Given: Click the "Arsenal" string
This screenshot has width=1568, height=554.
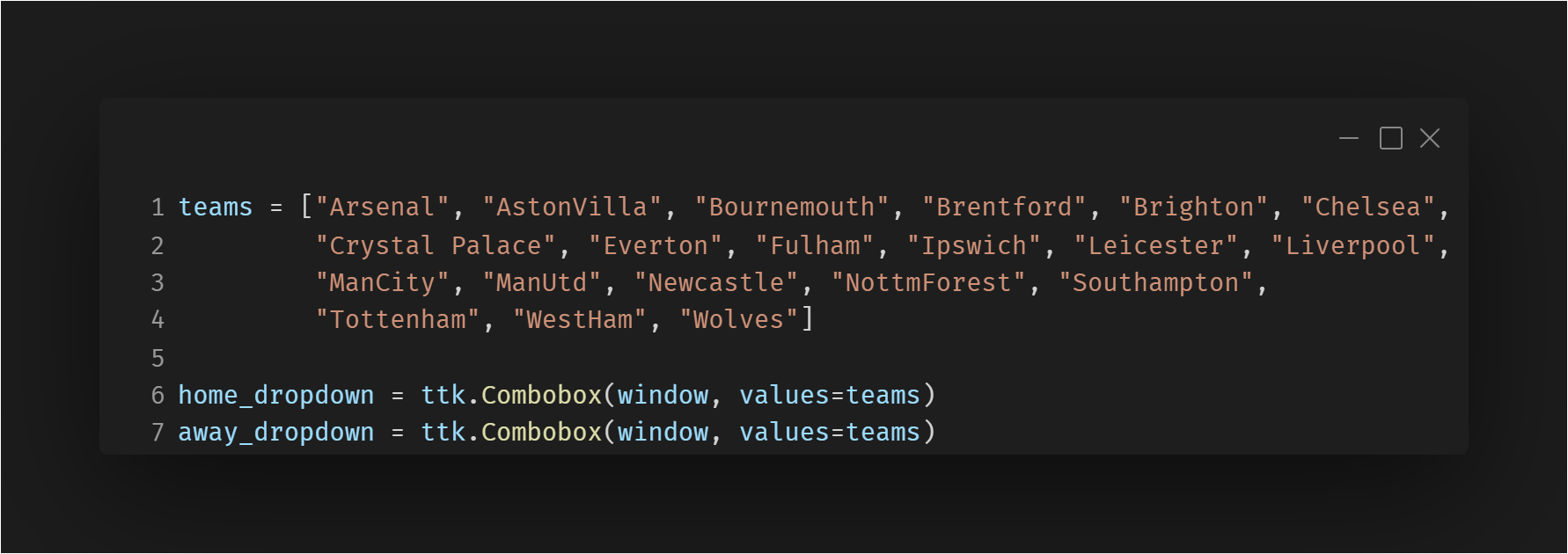Looking at the screenshot, I should 383,208.
